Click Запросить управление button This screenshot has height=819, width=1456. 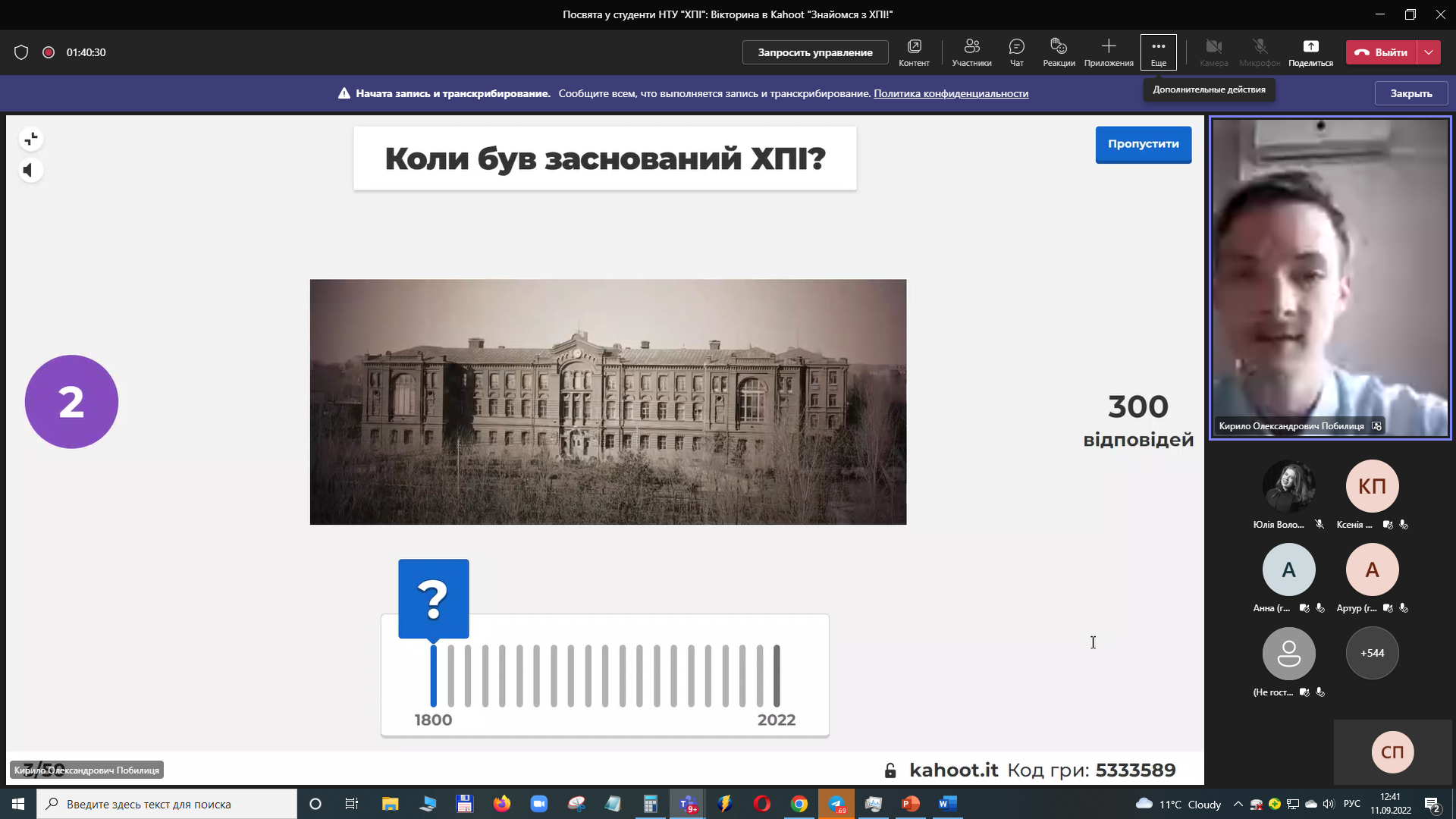coord(815,52)
